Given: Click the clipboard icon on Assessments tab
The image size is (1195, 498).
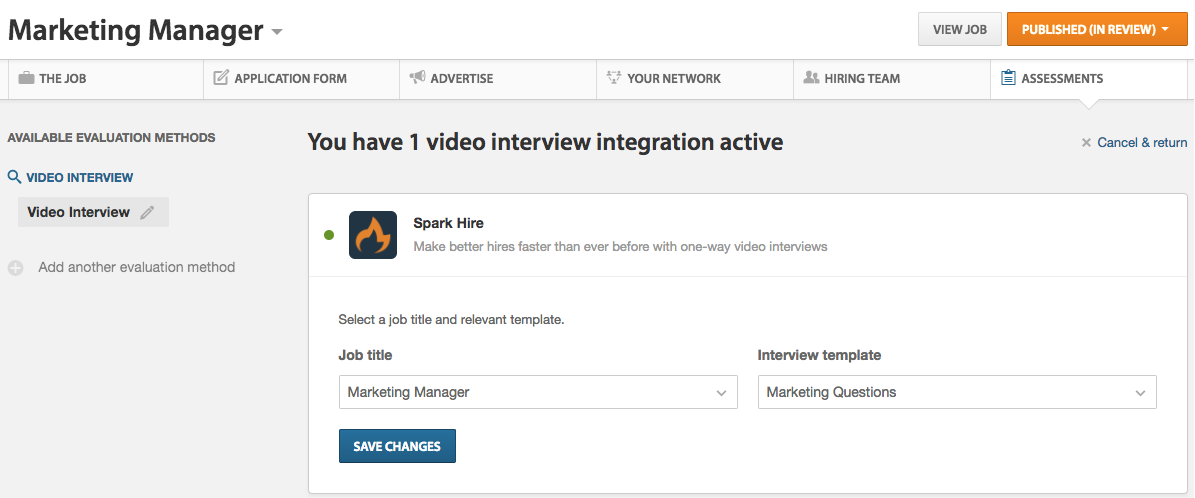Looking at the screenshot, I should tap(1008, 78).
